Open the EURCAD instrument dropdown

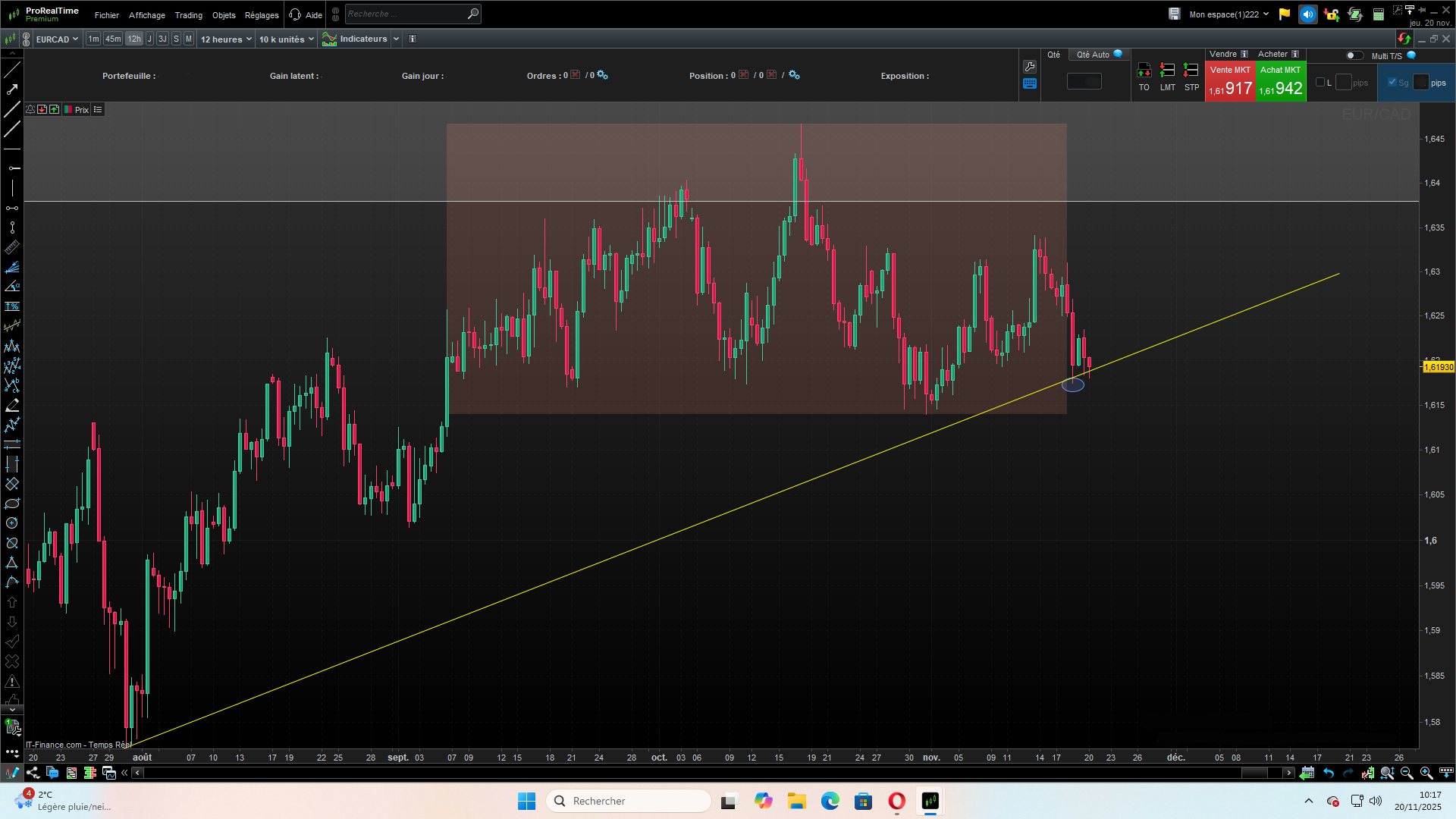(57, 39)
